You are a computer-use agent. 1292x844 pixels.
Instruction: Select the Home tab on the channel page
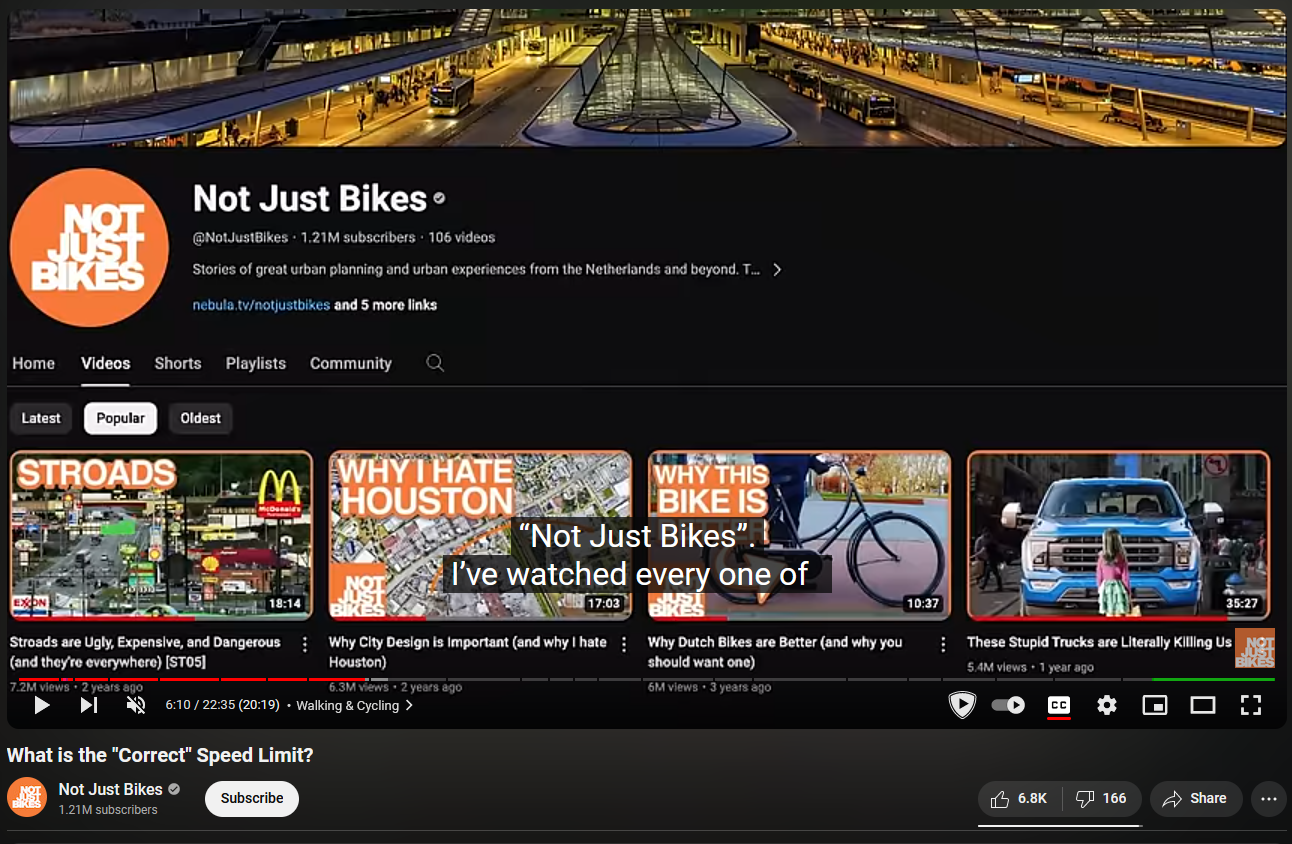[x=34, y=363]
